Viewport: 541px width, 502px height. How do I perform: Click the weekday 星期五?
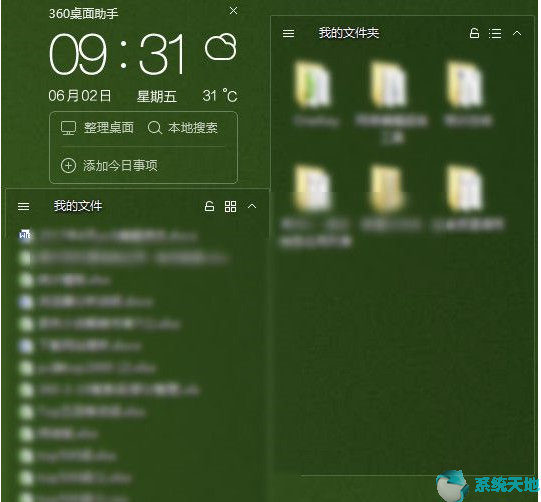click(x=157, y=96)
